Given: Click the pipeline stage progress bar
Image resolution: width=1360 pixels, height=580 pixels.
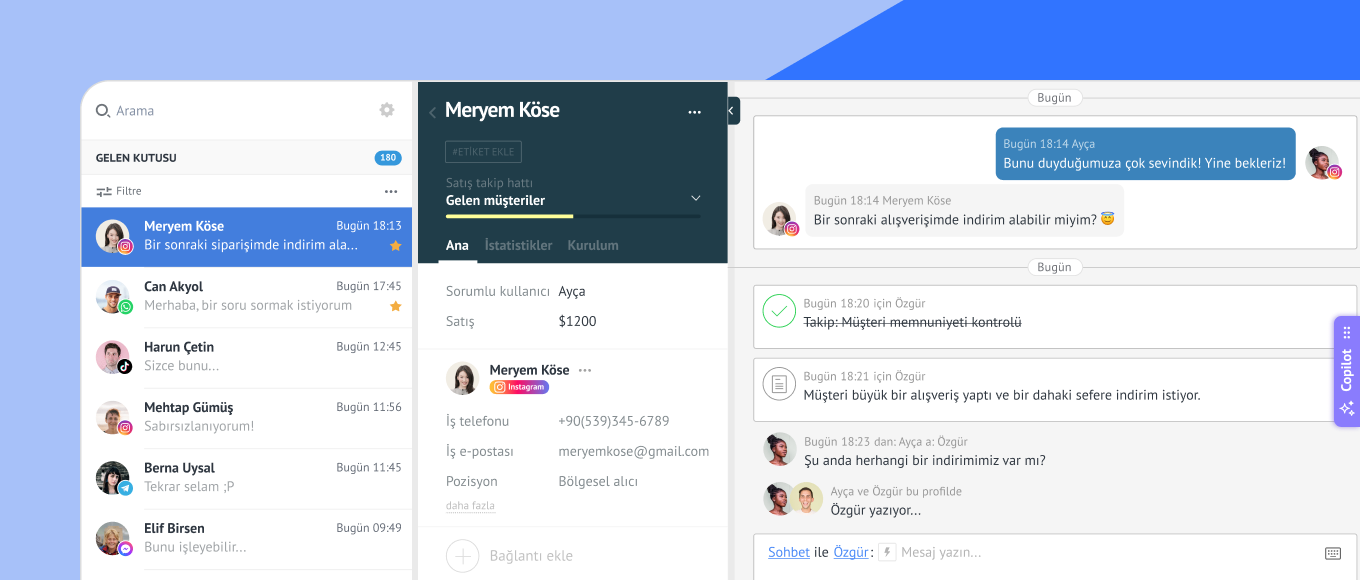Looking at the screenshot, I should (x=573, y=216).
